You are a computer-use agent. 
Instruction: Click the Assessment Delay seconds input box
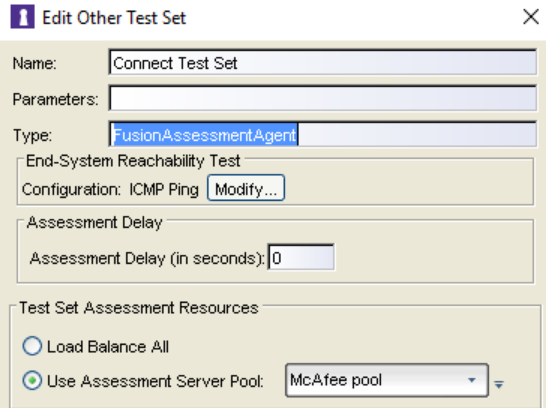point(301,257)
